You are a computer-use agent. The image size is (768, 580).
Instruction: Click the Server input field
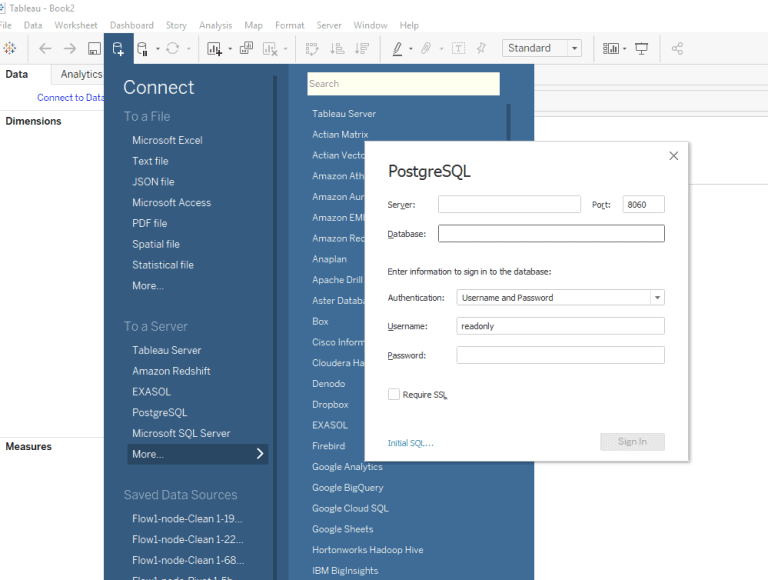(x=509, y=204)
